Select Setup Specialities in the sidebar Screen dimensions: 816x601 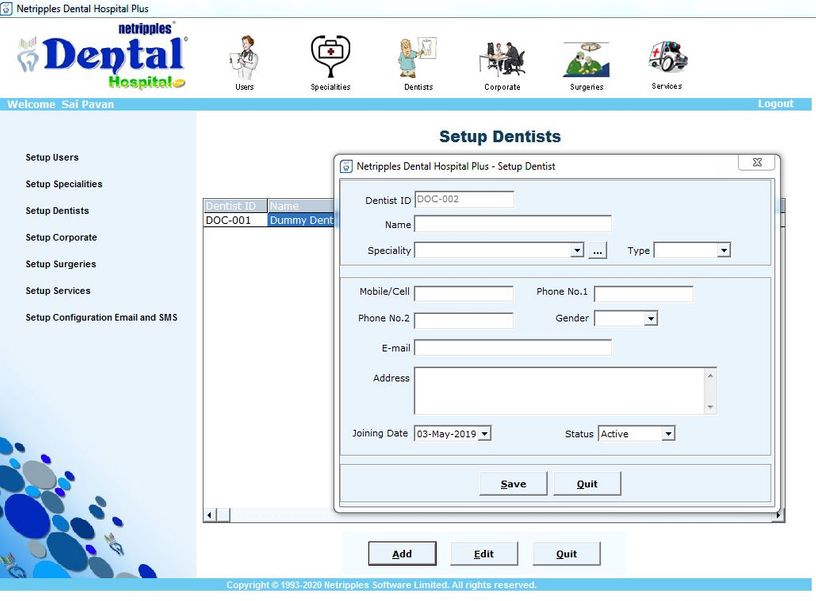(64, 184)
